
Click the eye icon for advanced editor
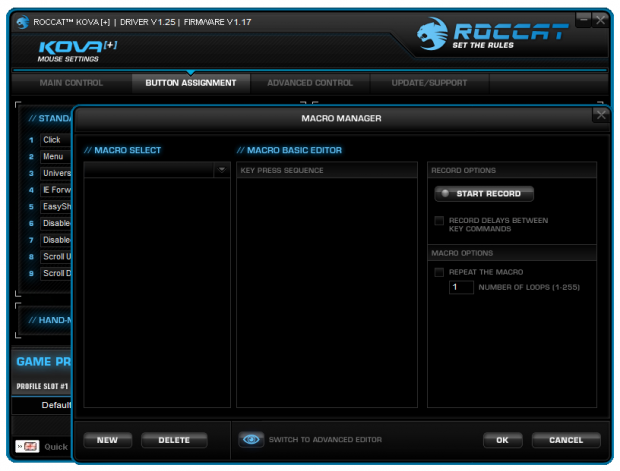coord(251,440)
